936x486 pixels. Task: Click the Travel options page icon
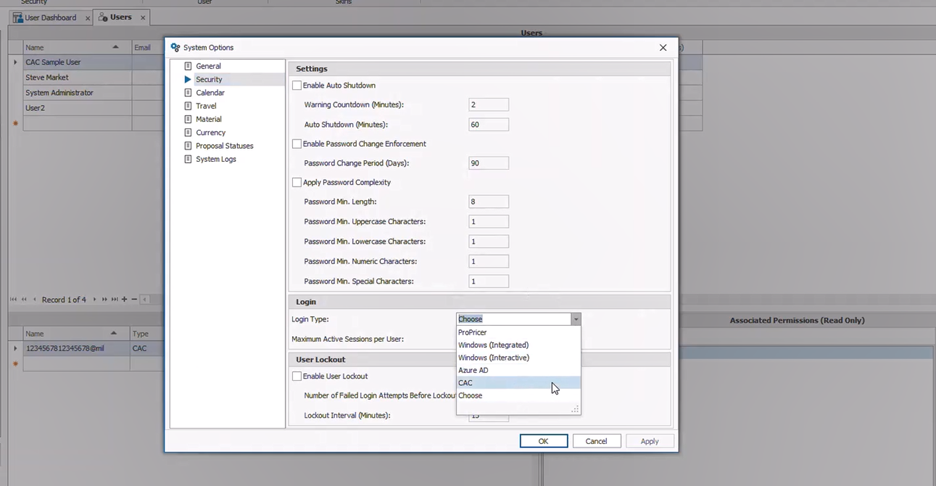pos(187,106)
